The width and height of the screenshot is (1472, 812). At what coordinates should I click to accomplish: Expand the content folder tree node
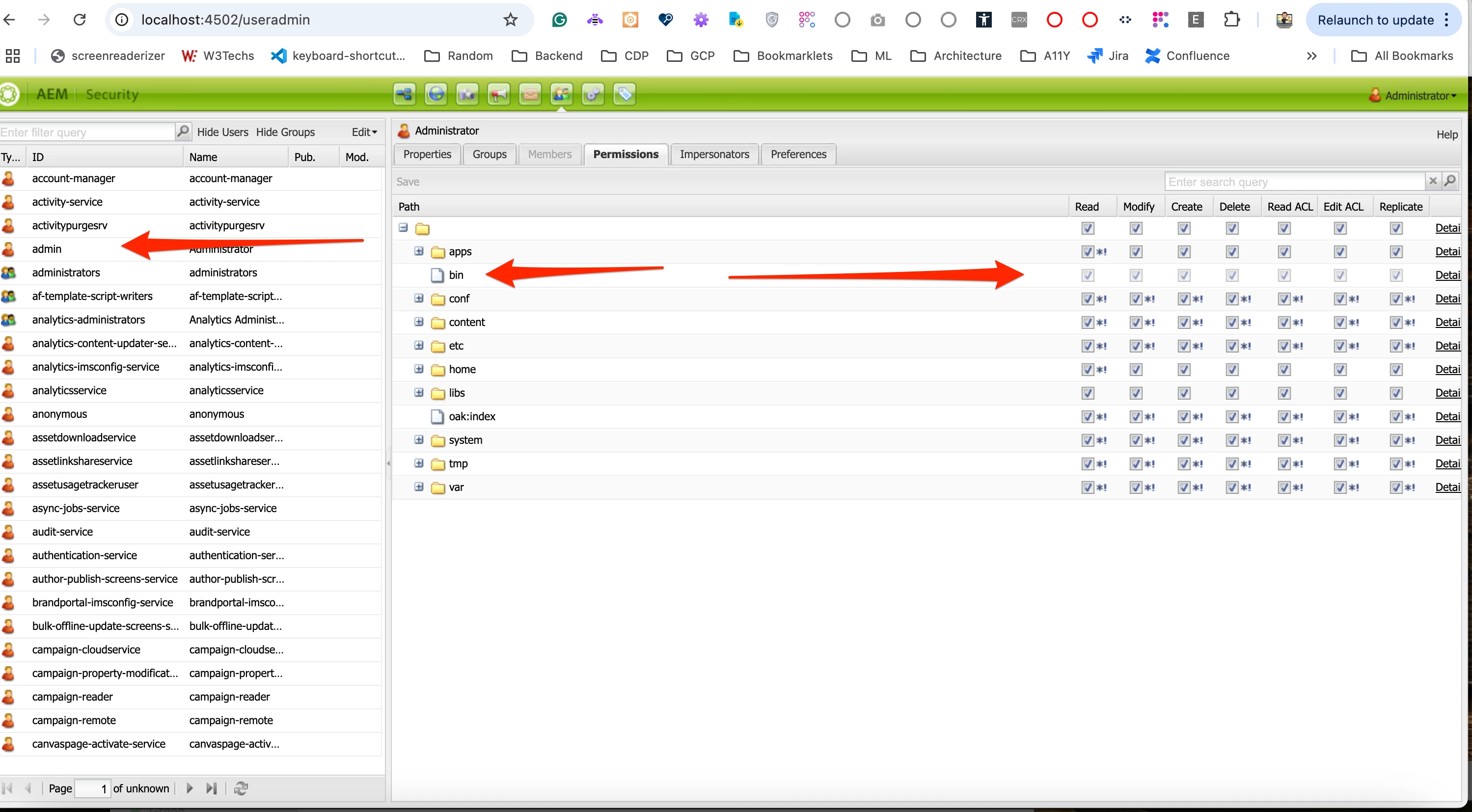[x=419, y=322]
